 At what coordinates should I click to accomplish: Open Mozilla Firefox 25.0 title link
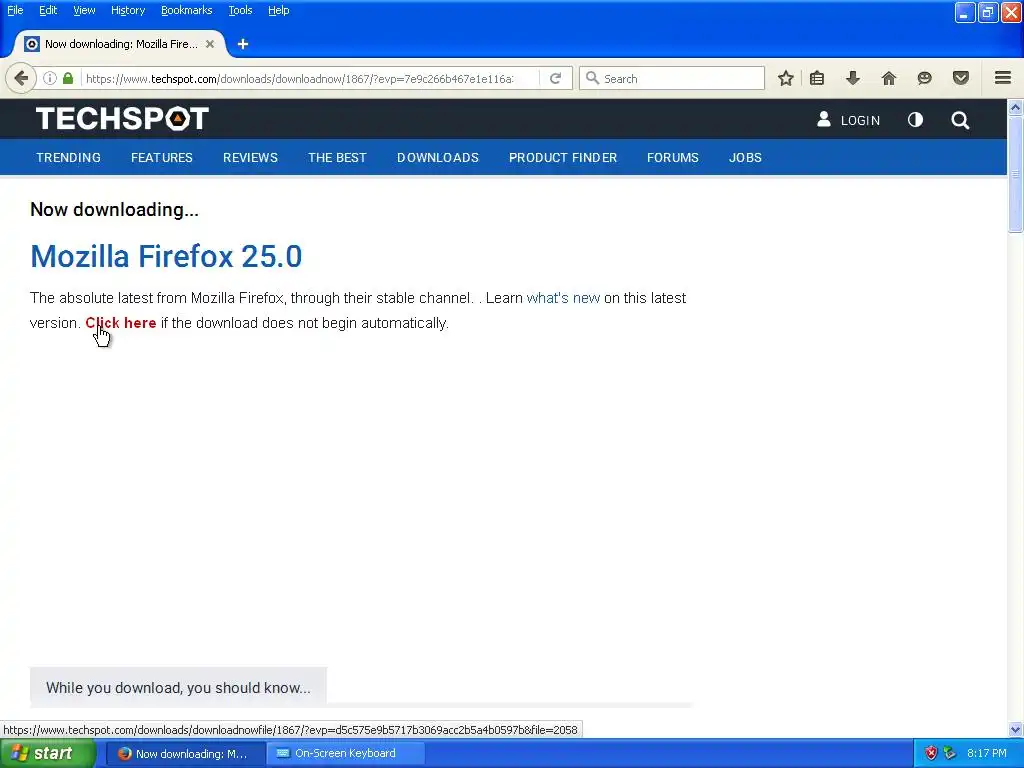click(166, 256)
